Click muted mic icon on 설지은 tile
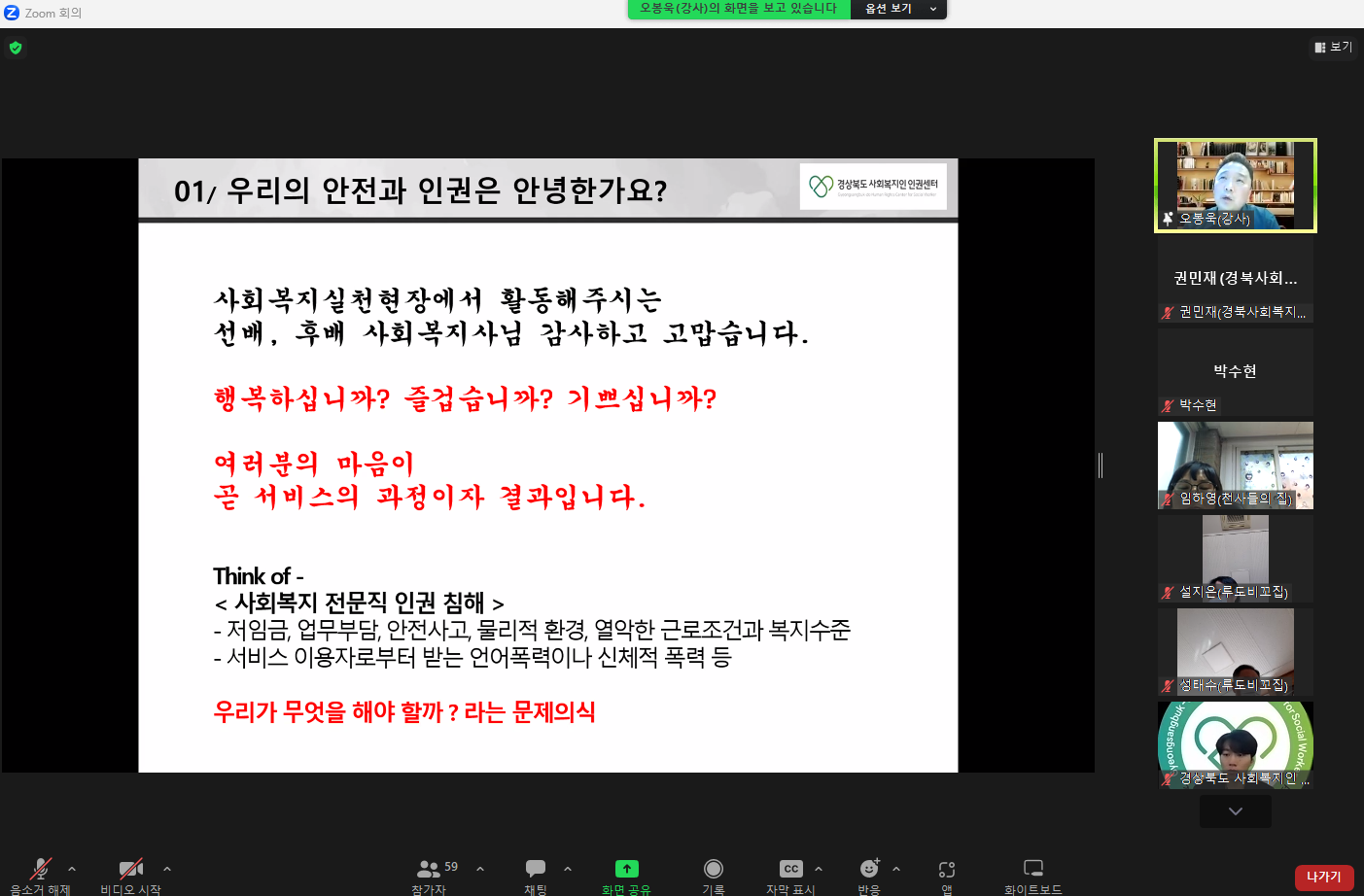Viewport: 1364px width, 896px height. click(1168, 592)
